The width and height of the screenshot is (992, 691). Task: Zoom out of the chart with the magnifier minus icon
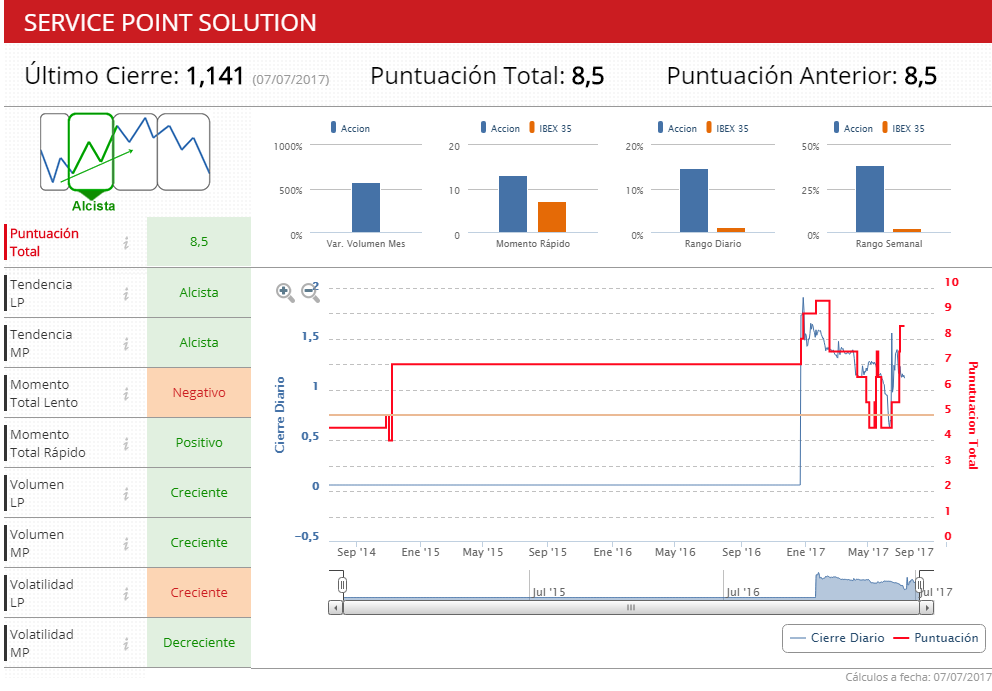311,292
